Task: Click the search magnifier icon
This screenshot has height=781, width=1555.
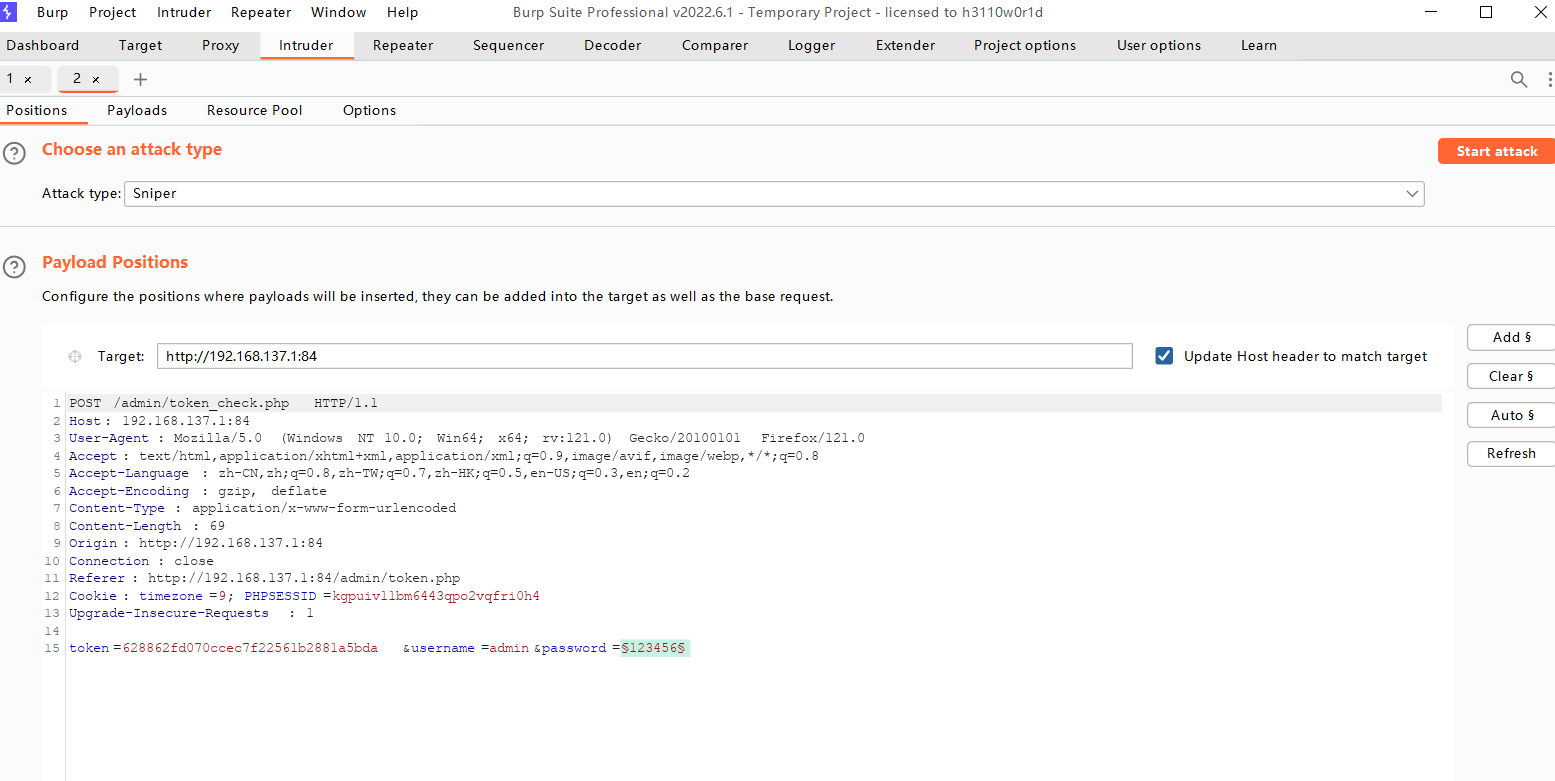Action: [x=1519, y=79]
